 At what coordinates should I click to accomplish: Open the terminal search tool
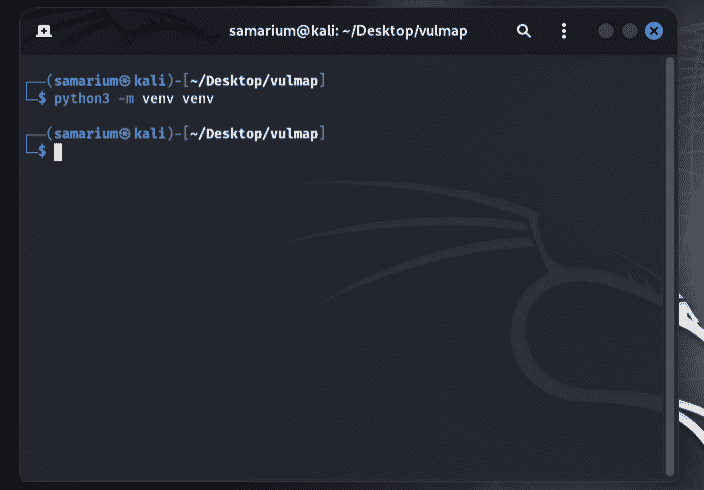[x=524, y=31]
